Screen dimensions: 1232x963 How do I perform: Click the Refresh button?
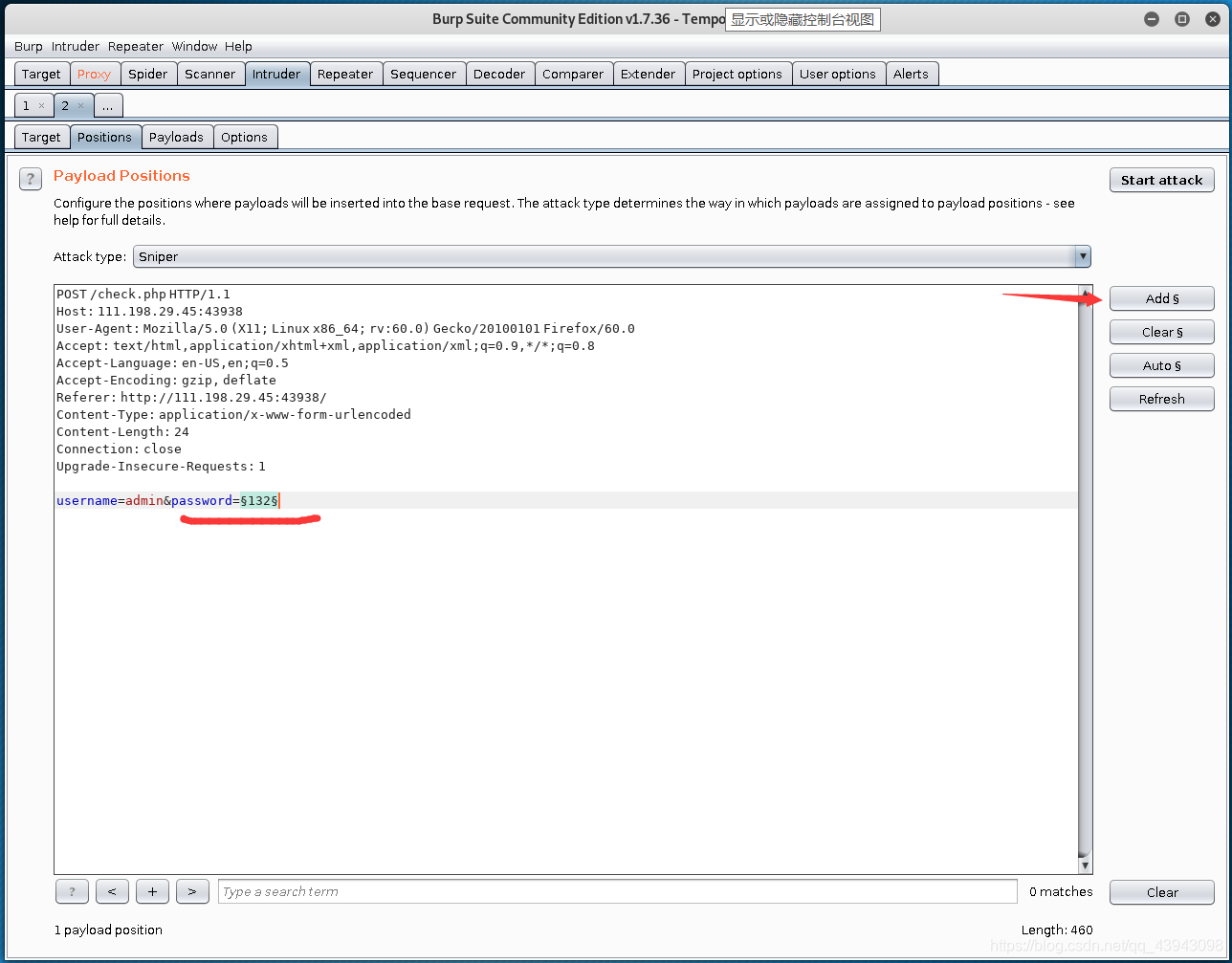click(1162, 399)
